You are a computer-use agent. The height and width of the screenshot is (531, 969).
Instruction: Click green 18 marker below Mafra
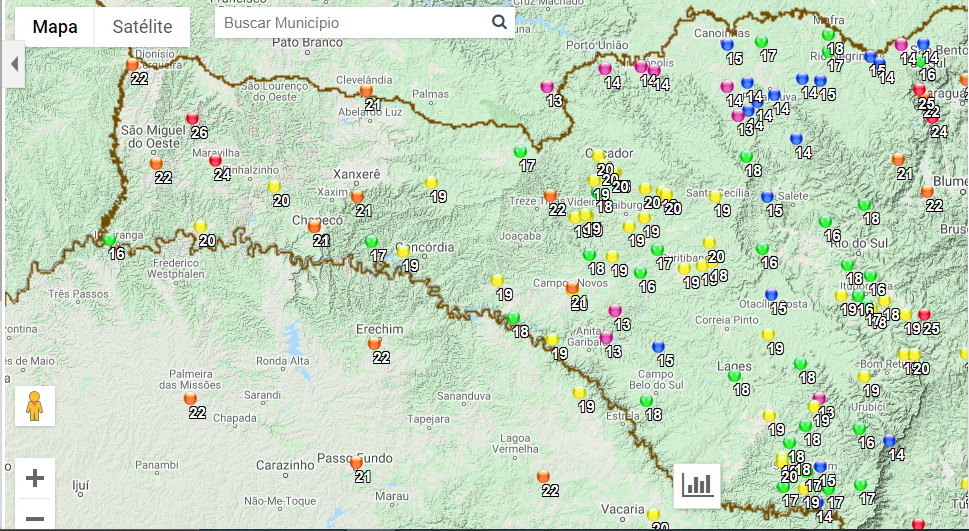tap(829, 35)
